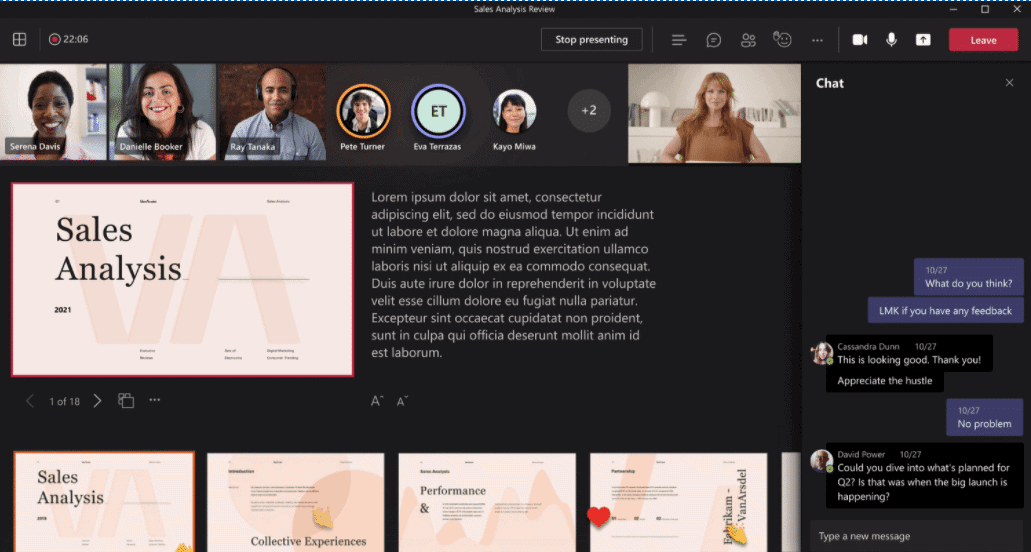Click the 'Sales Analysis Review' window title

point(514,9)
